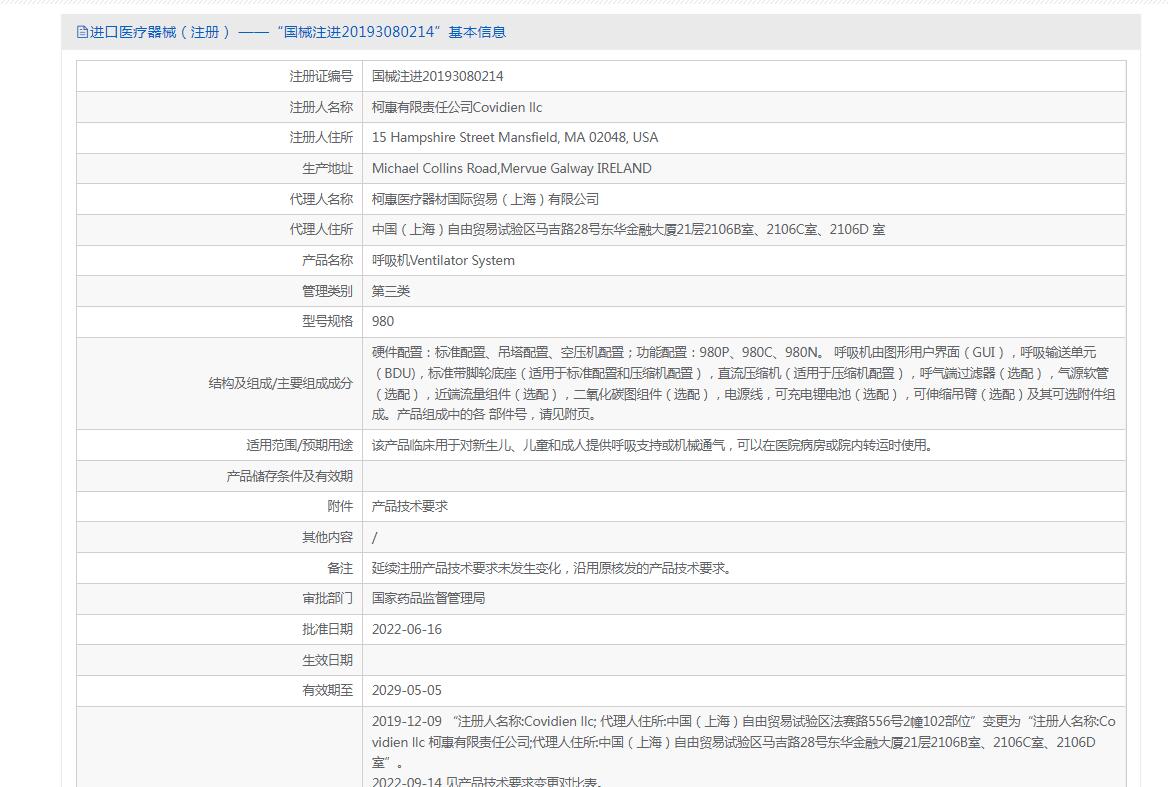The width and height of the screenshot is (1168, 787).
Task: Select the 2019-12-09 change record text
Action: (743, 742)
